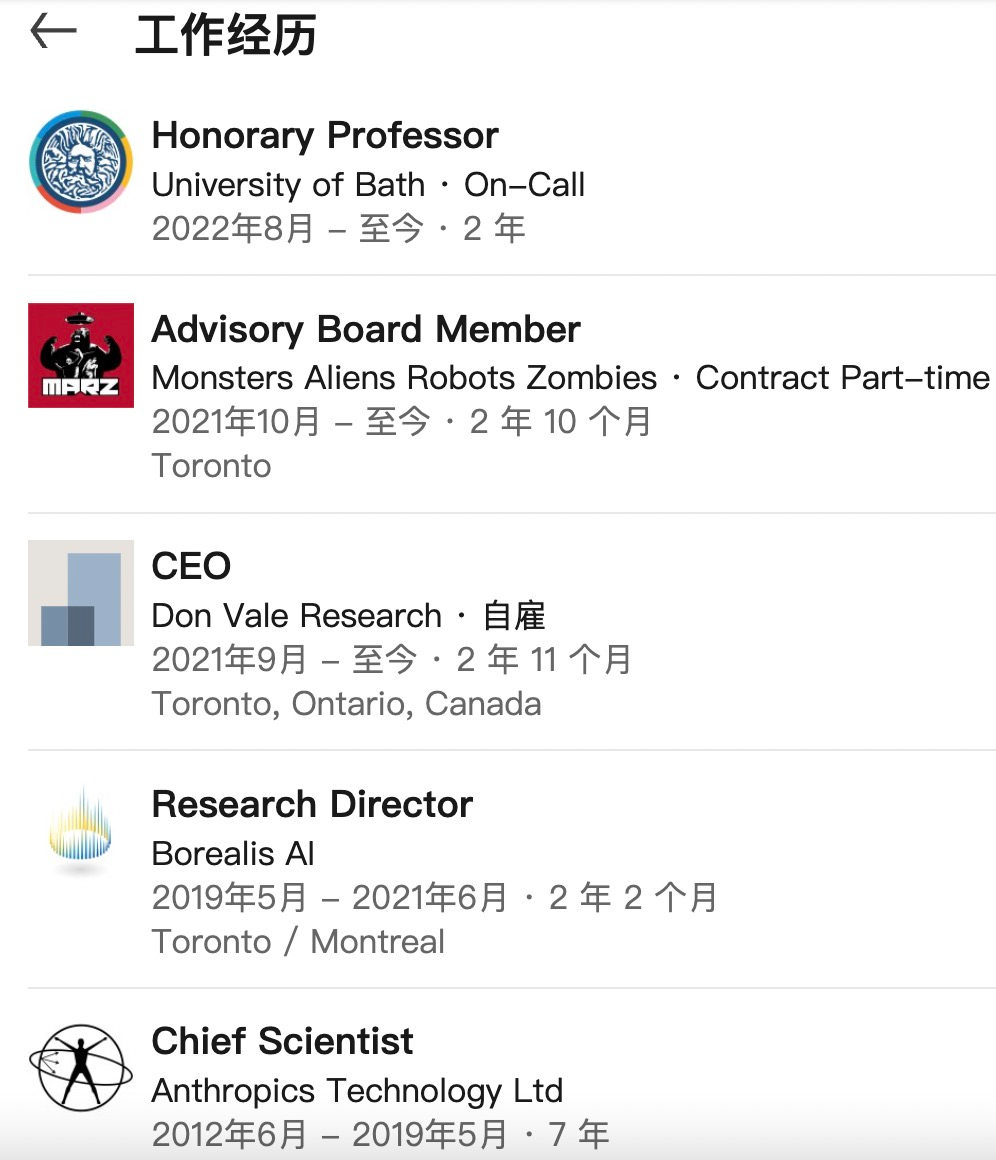
Task: Click the Borealis AI company name
Action: 233,854
